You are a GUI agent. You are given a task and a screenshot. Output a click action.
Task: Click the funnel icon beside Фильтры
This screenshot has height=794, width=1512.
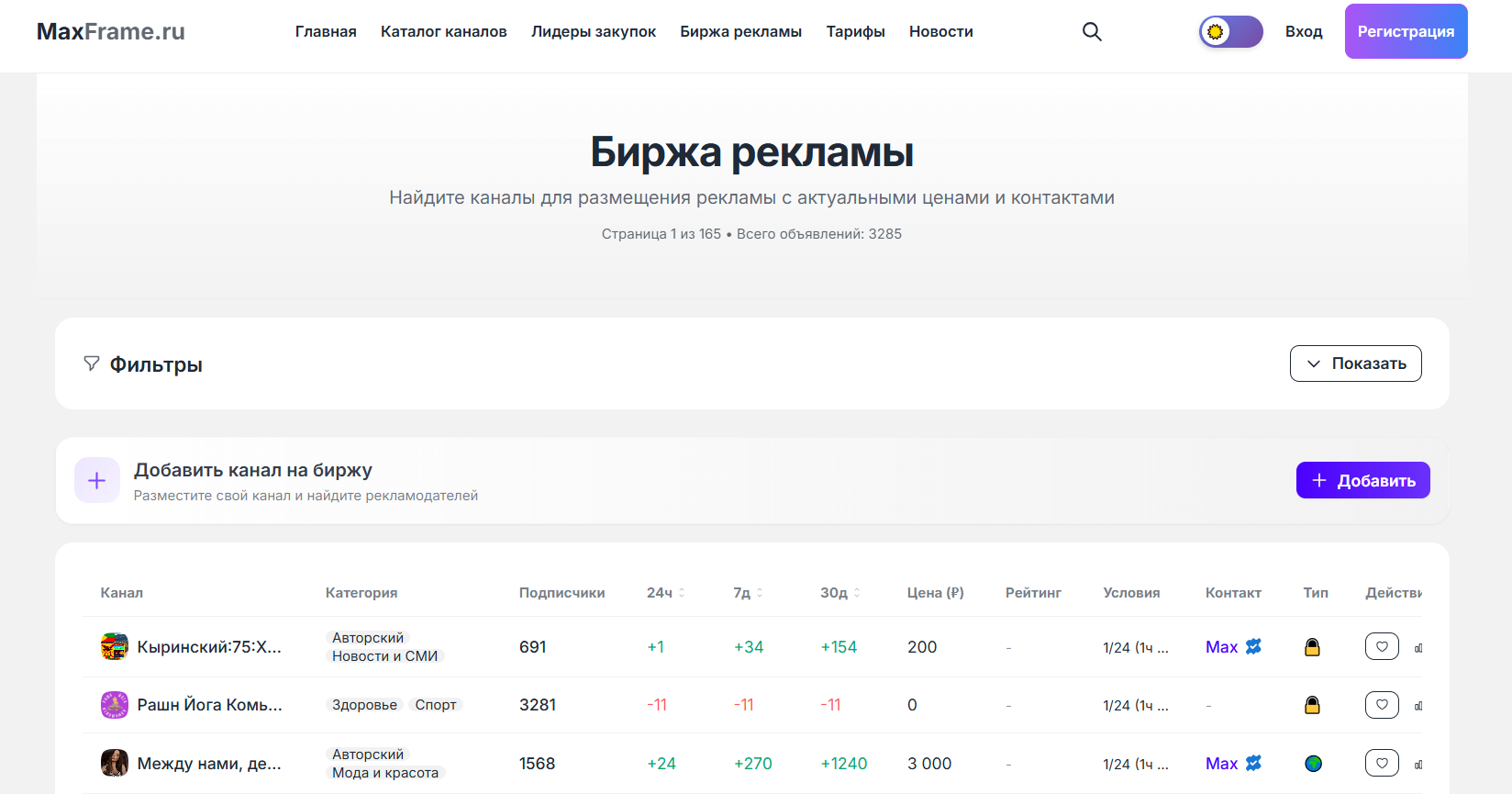(92, 363)
